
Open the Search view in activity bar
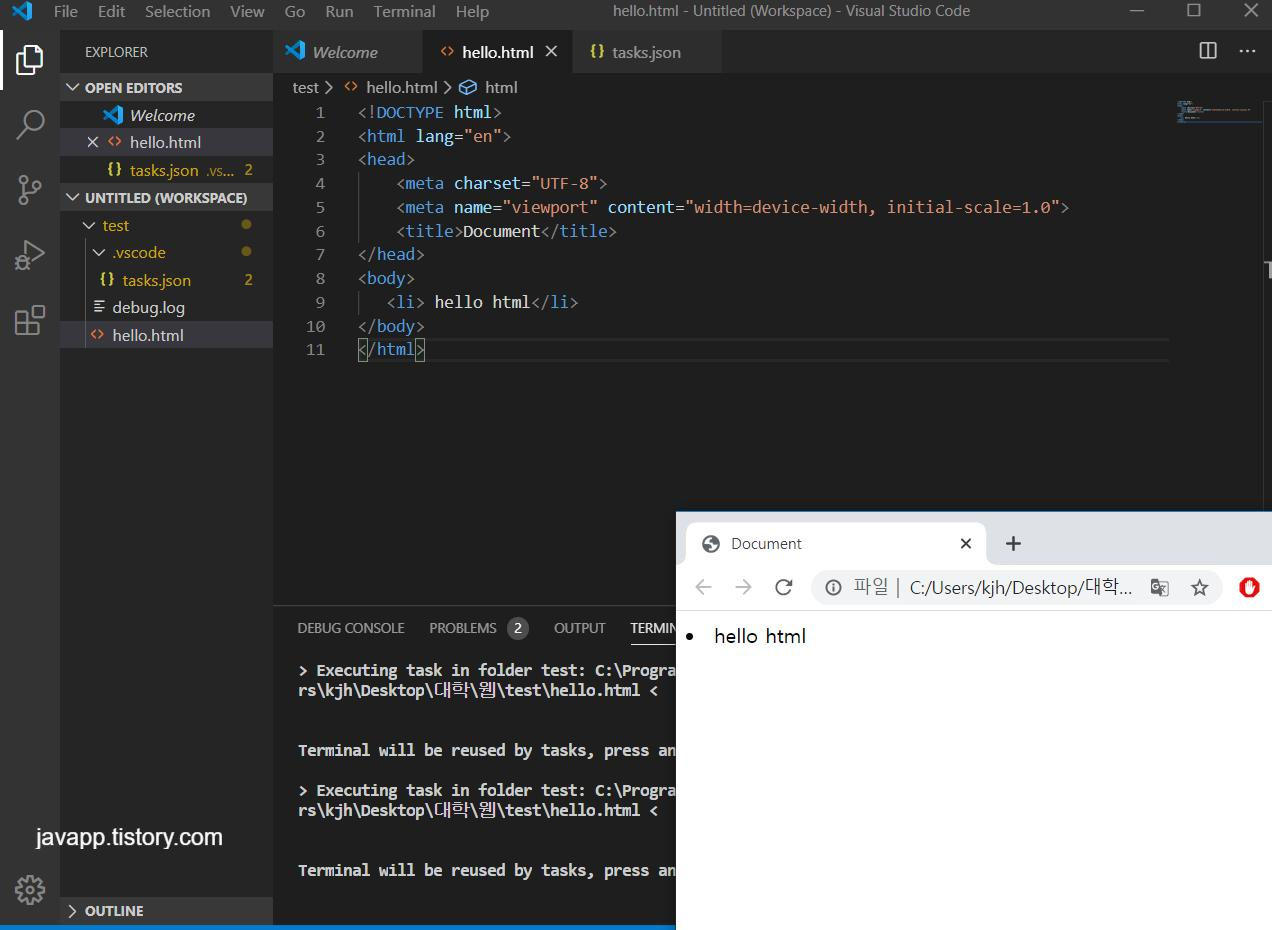[x=30, y=124]
